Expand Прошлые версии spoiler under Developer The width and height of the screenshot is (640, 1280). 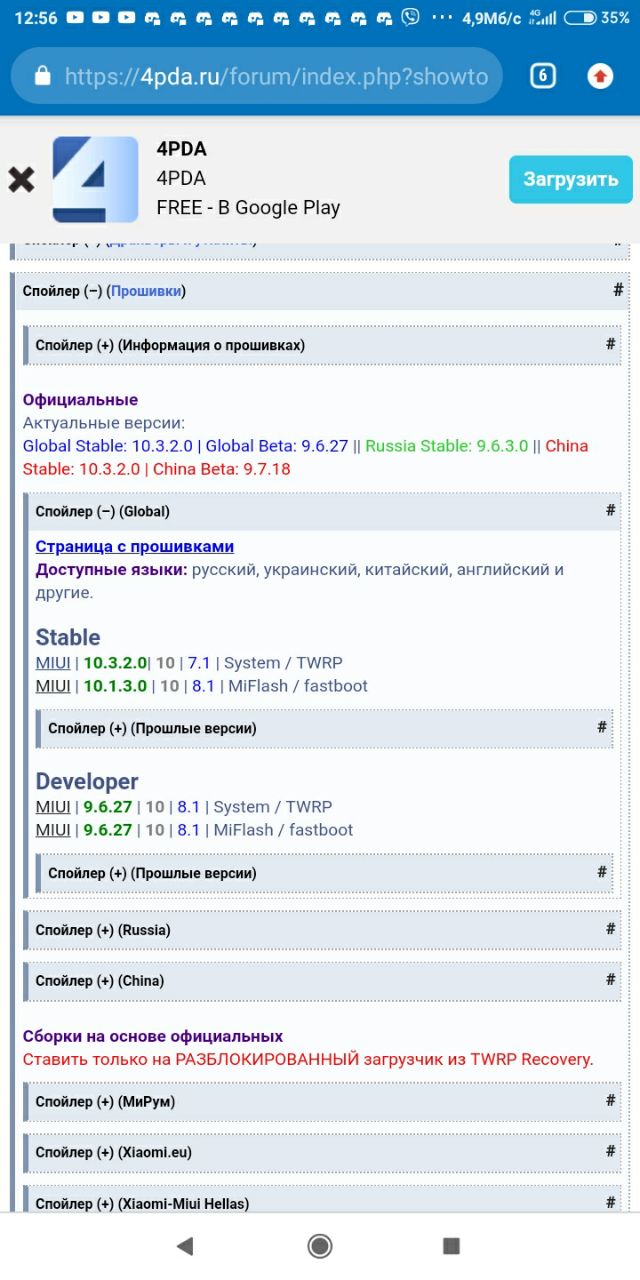[324, 873]
